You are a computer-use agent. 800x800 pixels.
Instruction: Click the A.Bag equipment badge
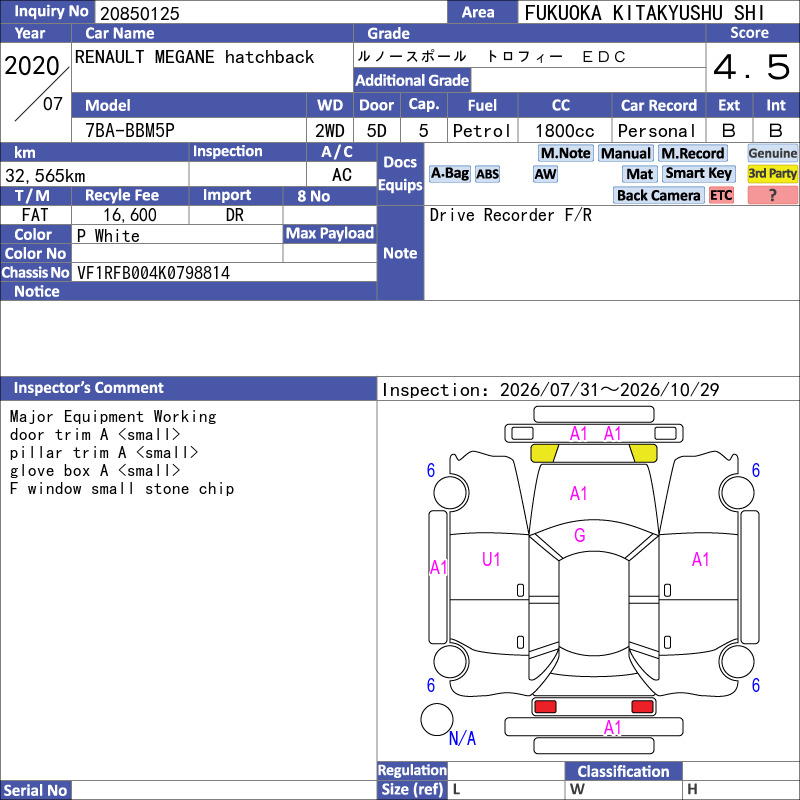tap(449, 174)
